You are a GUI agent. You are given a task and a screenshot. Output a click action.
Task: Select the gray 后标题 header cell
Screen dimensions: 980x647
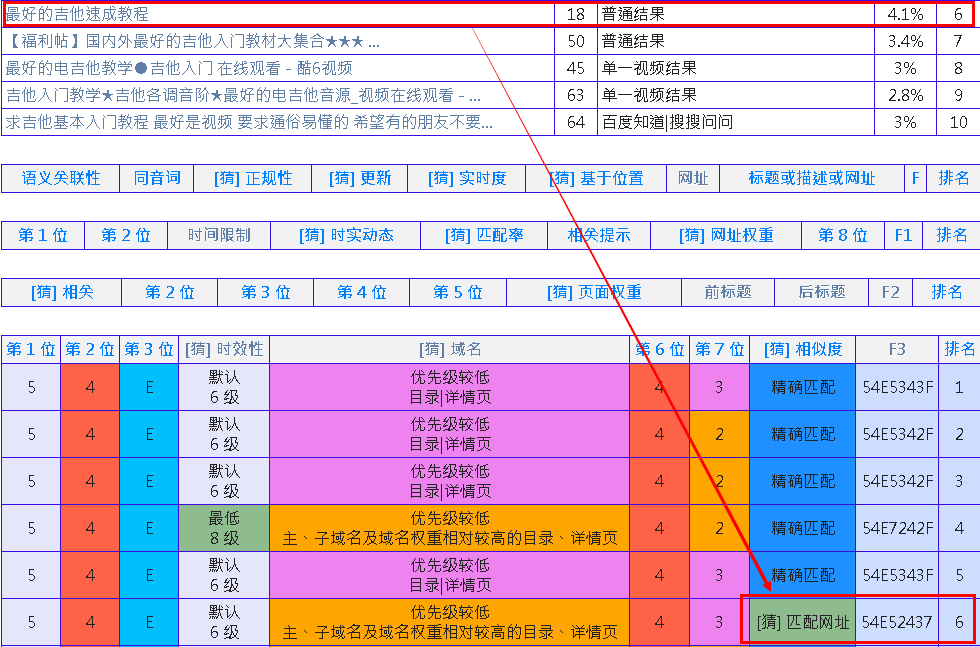click(x=822, y=292)
